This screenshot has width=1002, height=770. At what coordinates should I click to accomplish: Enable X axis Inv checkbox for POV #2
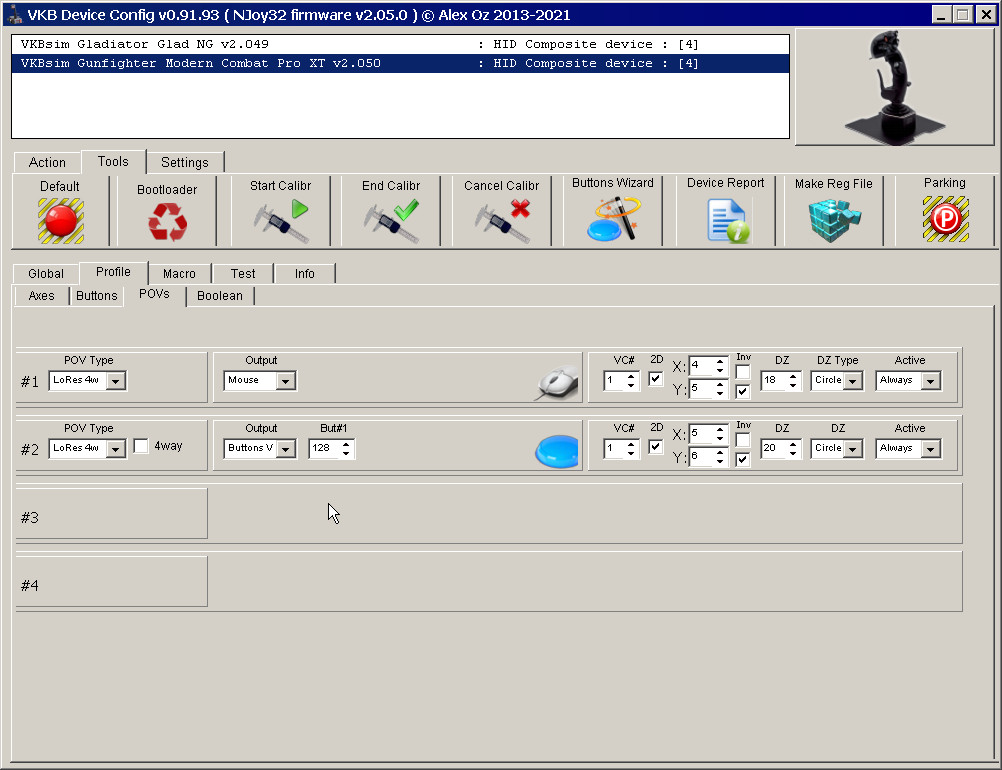(743, 440)
